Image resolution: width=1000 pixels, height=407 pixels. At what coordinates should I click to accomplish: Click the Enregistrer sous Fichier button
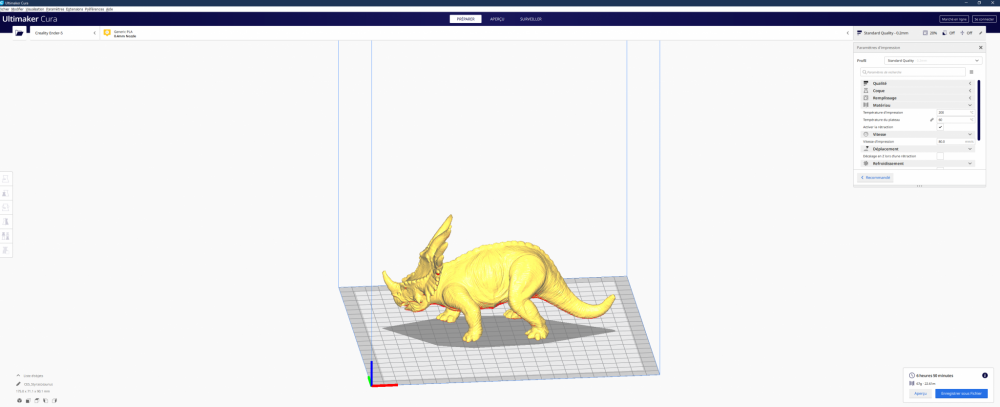coord(961,394)
